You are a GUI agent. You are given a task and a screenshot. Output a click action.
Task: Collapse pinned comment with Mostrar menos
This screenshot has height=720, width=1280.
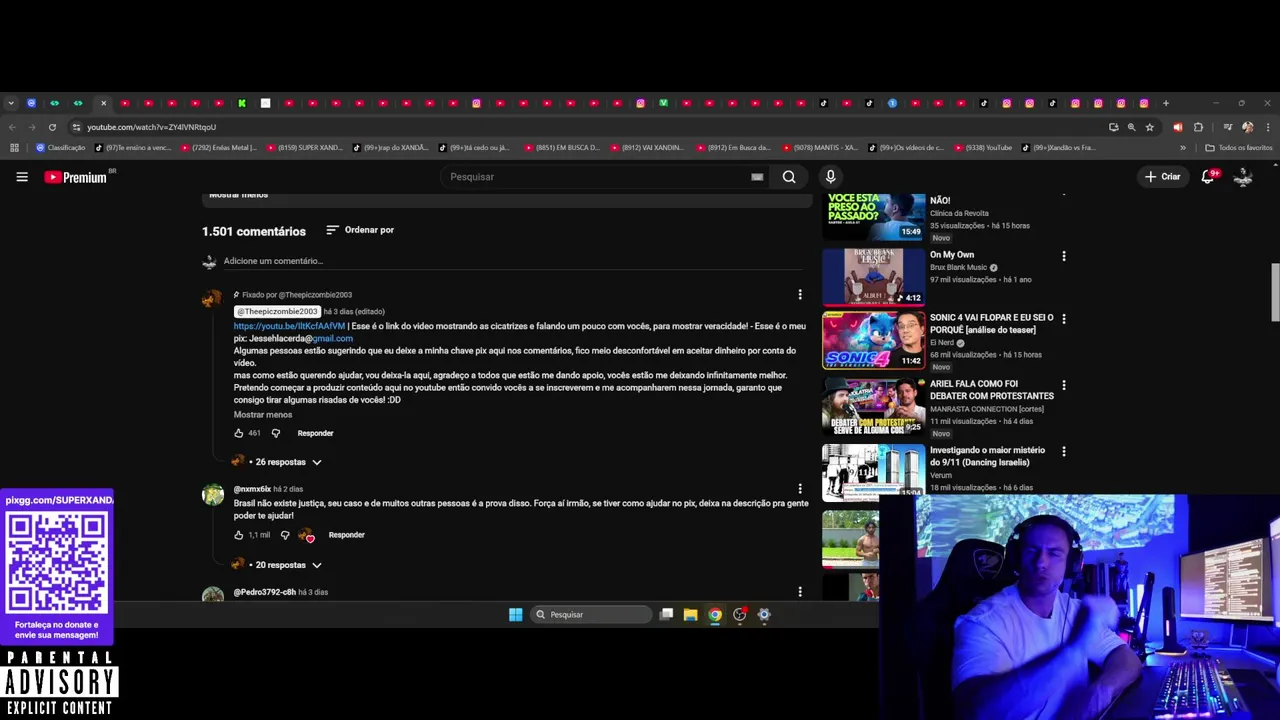pyautogui.click(x=263, y=415)
